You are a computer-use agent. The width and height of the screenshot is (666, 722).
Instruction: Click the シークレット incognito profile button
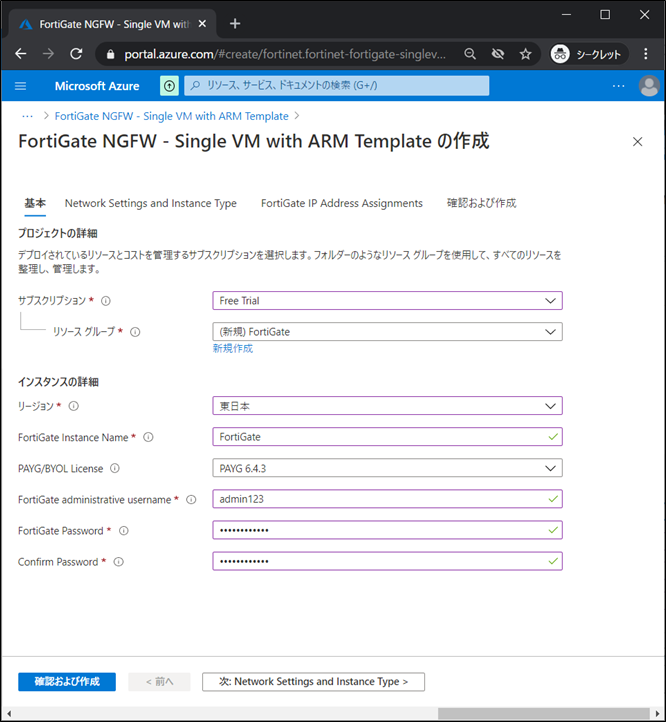pyautogui.click(x=589, y=54)
